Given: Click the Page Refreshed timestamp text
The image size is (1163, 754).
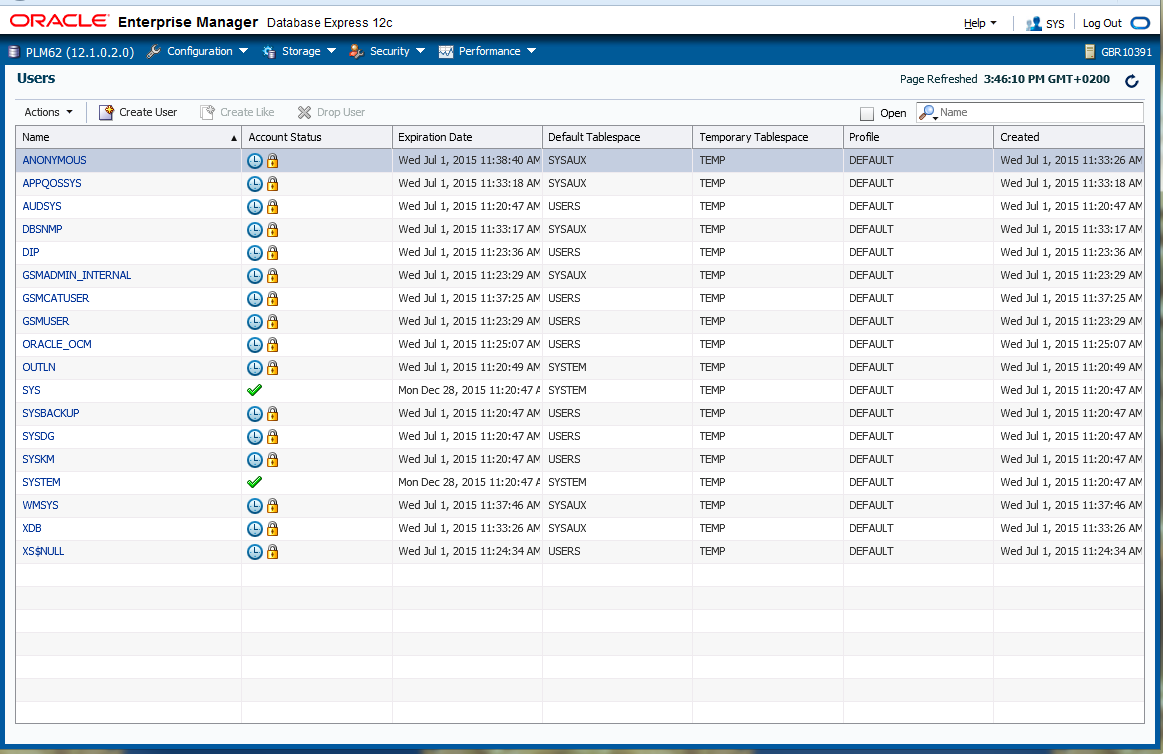Looking at the screenshot, I should 1005,79.
